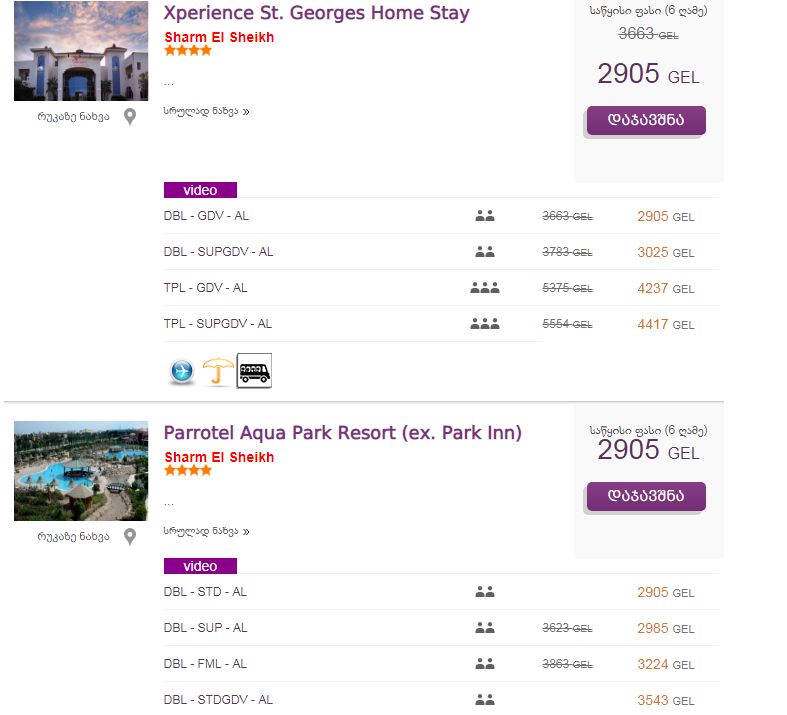The image size is (787, 715).
Task: Click the three-person icon for TPL - SUPGDV - AL
Action: tap(485, 324)
